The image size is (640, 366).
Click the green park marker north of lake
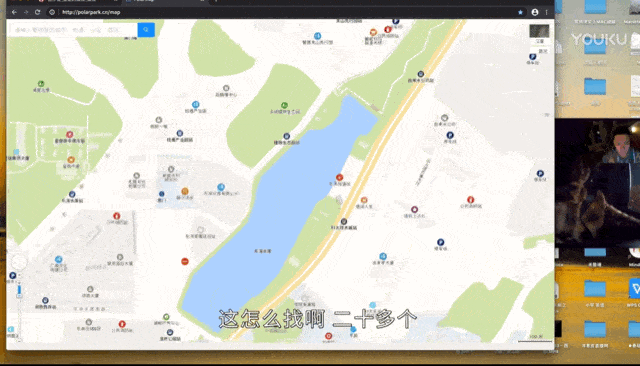coord(284,105)
